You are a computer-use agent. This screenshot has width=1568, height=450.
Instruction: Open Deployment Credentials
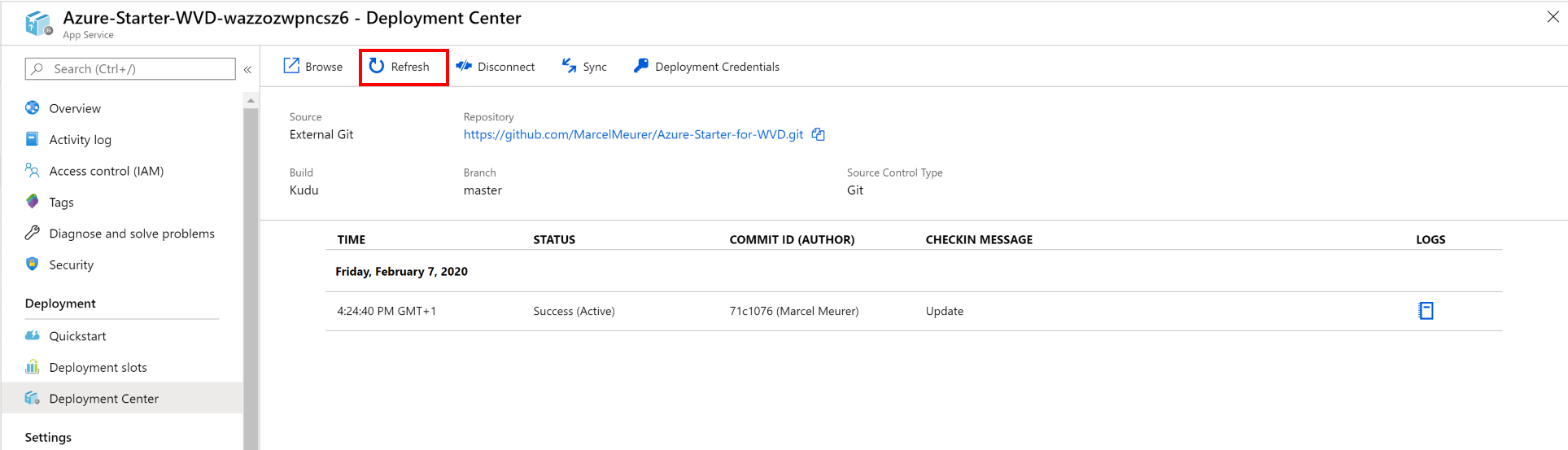tap(706, 67)
